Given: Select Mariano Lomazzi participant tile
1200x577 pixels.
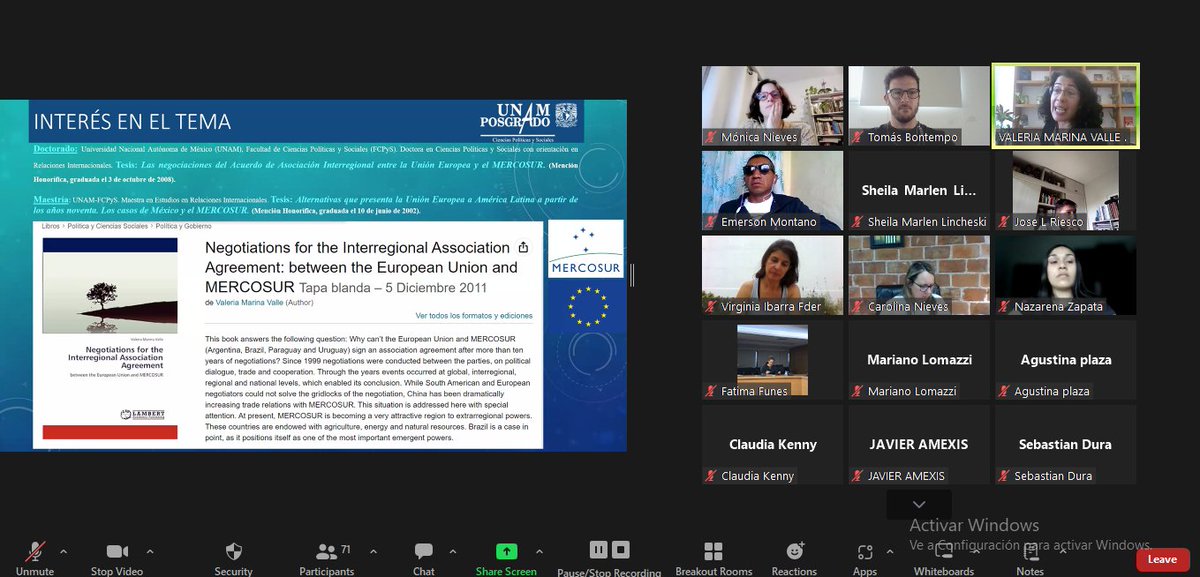Looking at the screenshot, I should [x=919, y=360].
